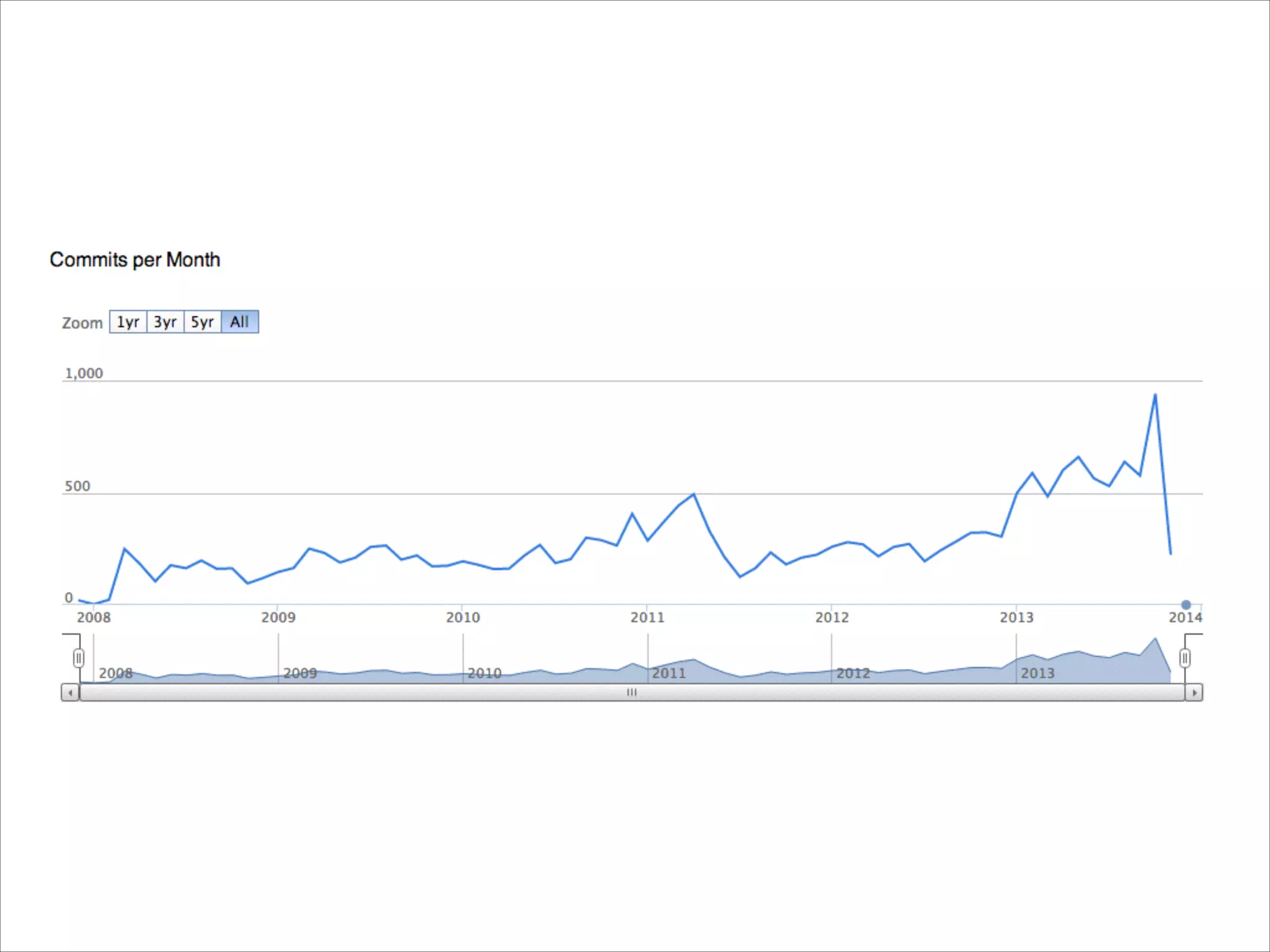Screen dimensions: 1270x952
Task: Click the blue data point dot near 2014
Action: click(x=1186, y=604)
